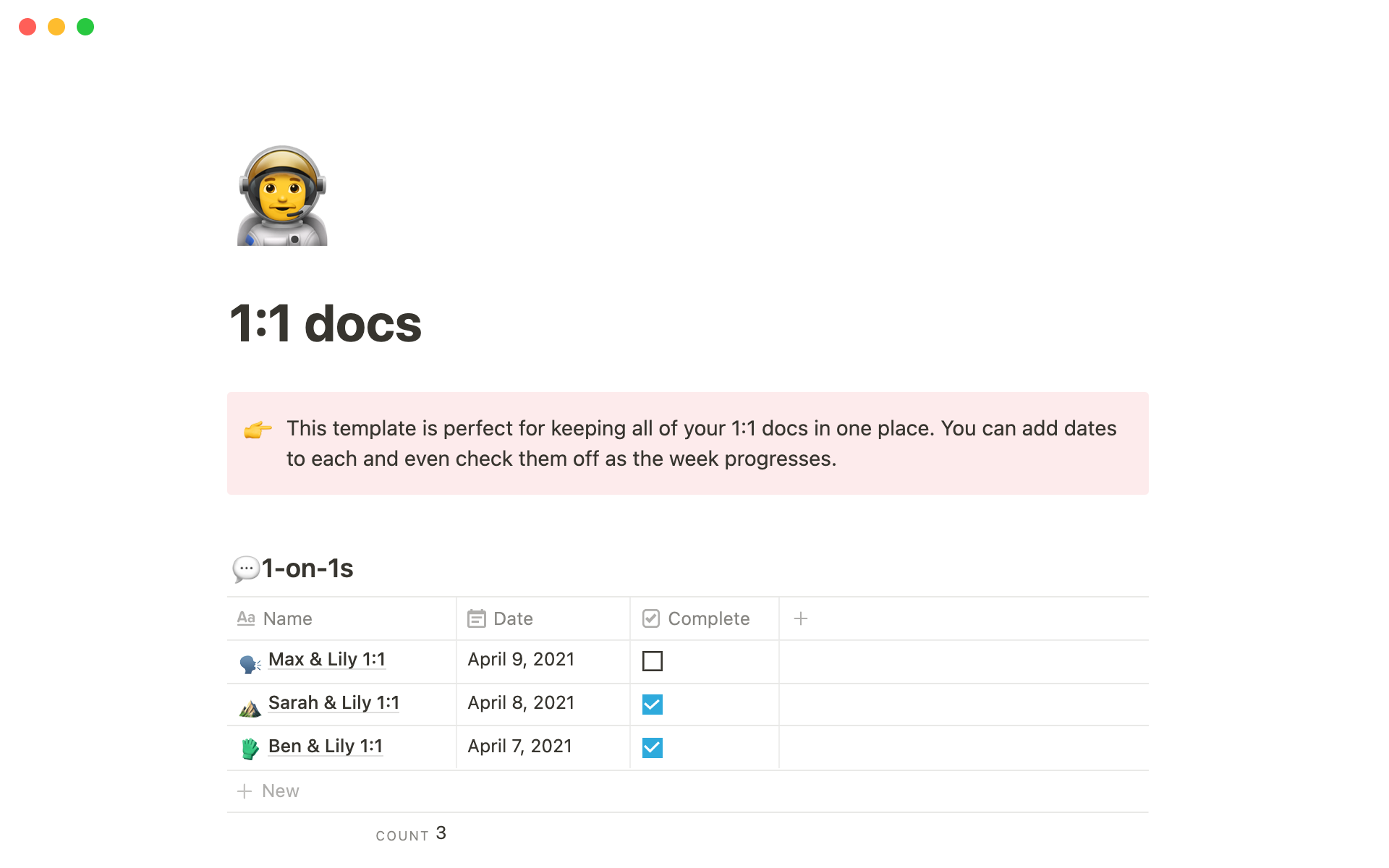Click the 1-on-1s database title
Image resolution: width=1389 pixels, height=868 pixels.
(x=307, y=569)
